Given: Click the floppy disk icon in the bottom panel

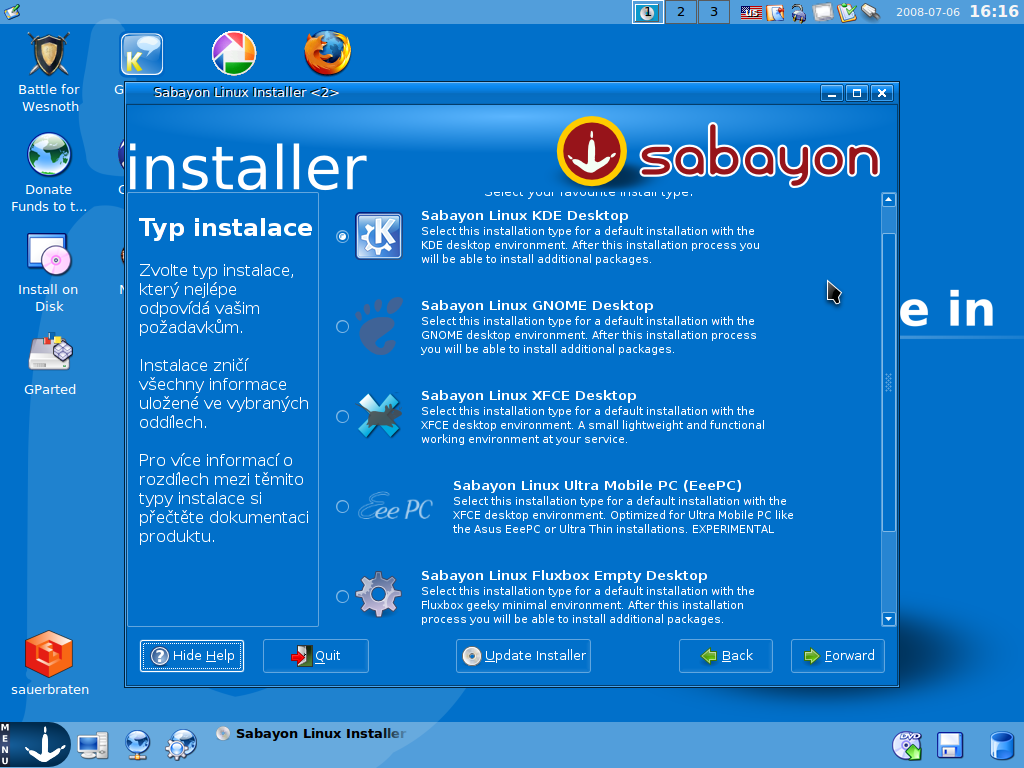Looking at the screenshot, I should tap(950, 746).
